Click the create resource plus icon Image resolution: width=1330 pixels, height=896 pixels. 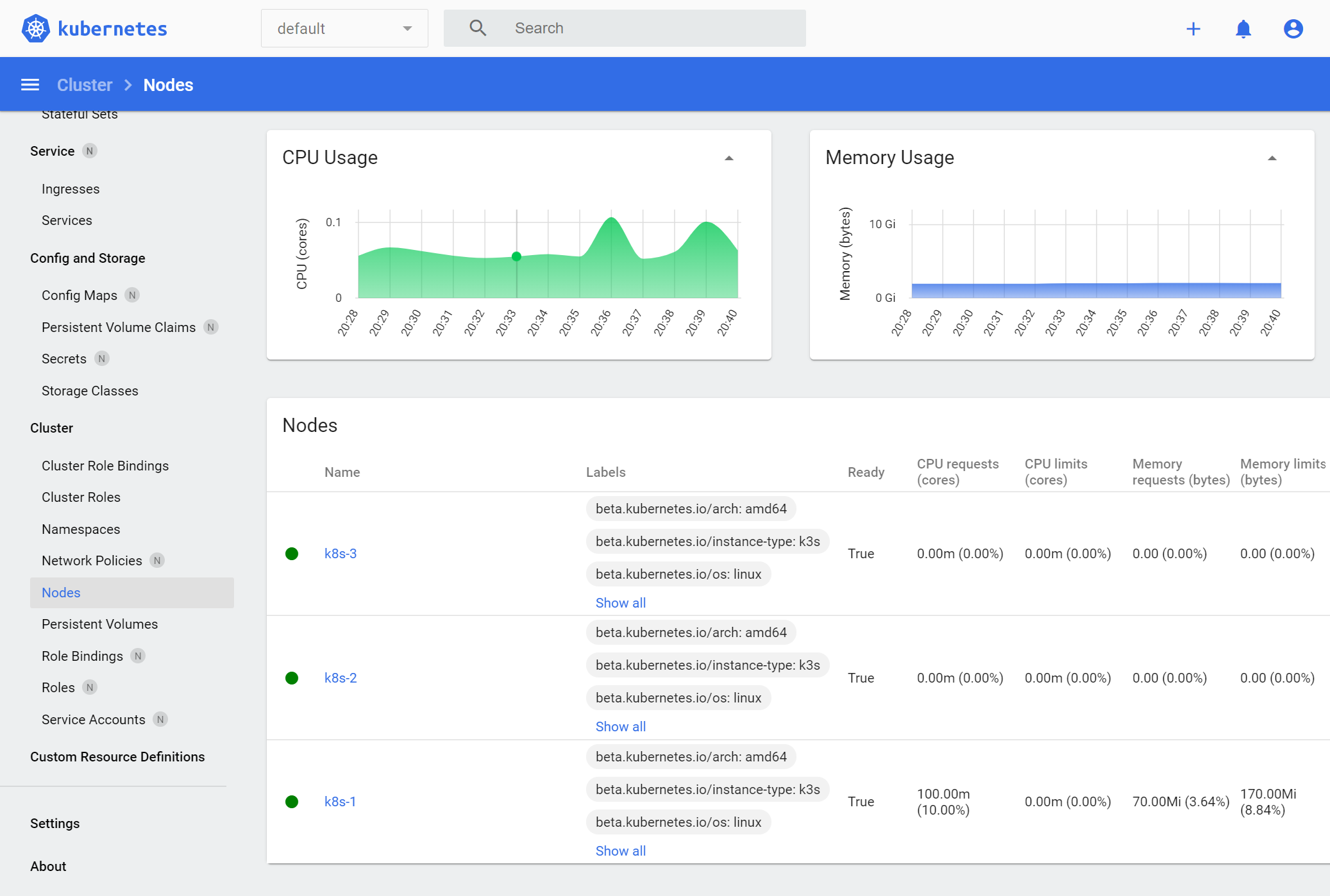pos(1193,28)
